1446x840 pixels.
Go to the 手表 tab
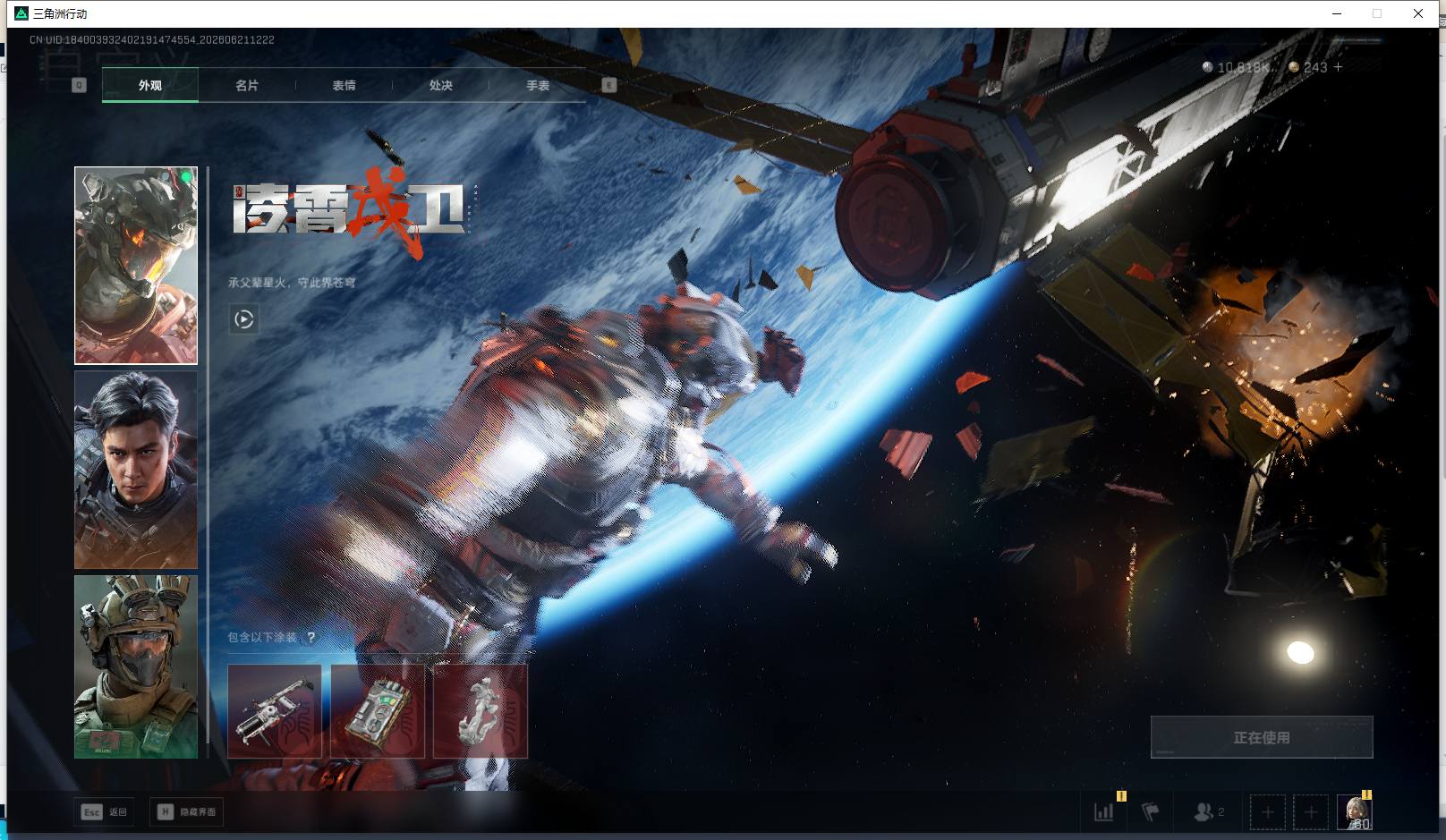pos(538,85)
